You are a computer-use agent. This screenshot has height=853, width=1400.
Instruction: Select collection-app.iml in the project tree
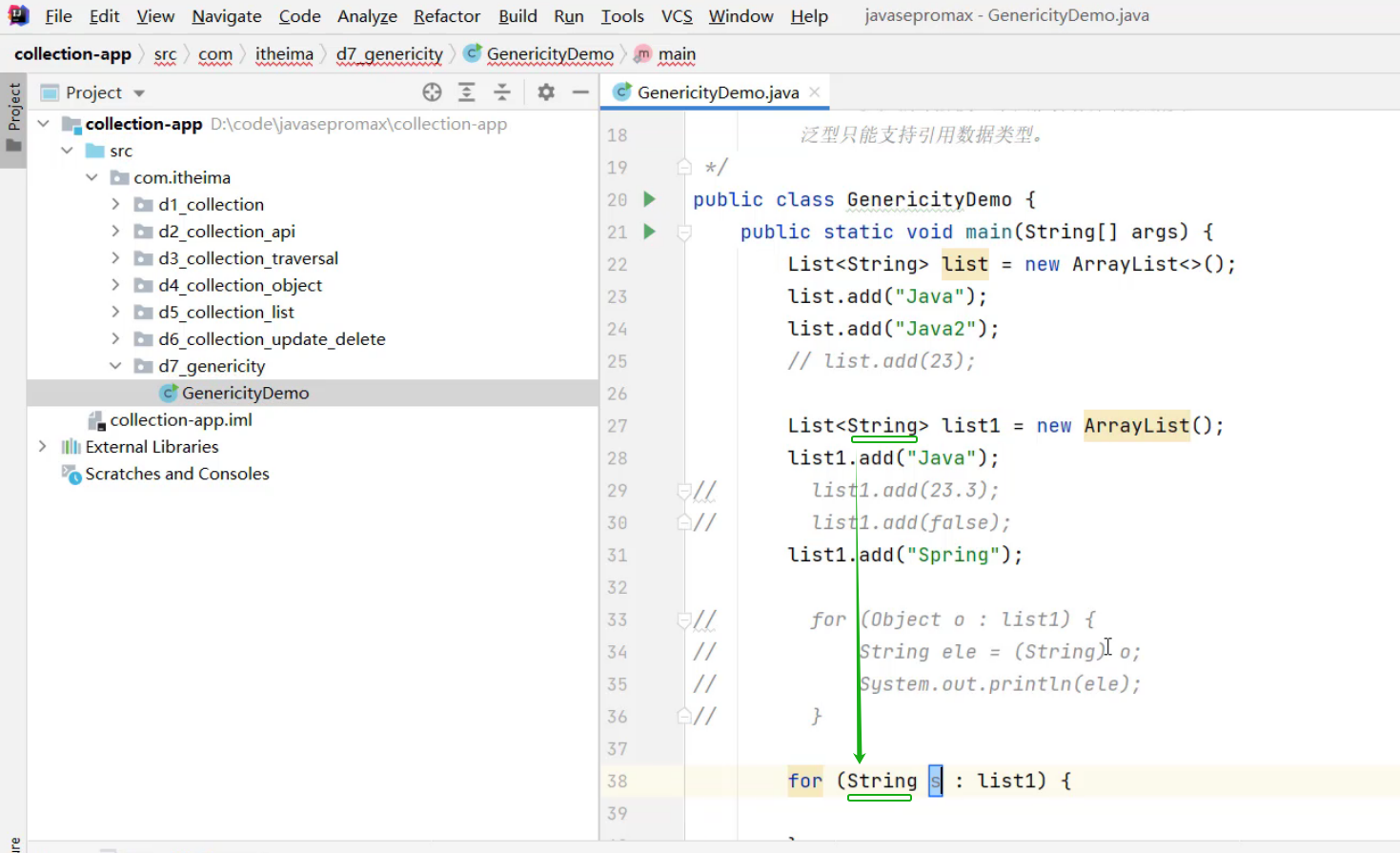181,420
